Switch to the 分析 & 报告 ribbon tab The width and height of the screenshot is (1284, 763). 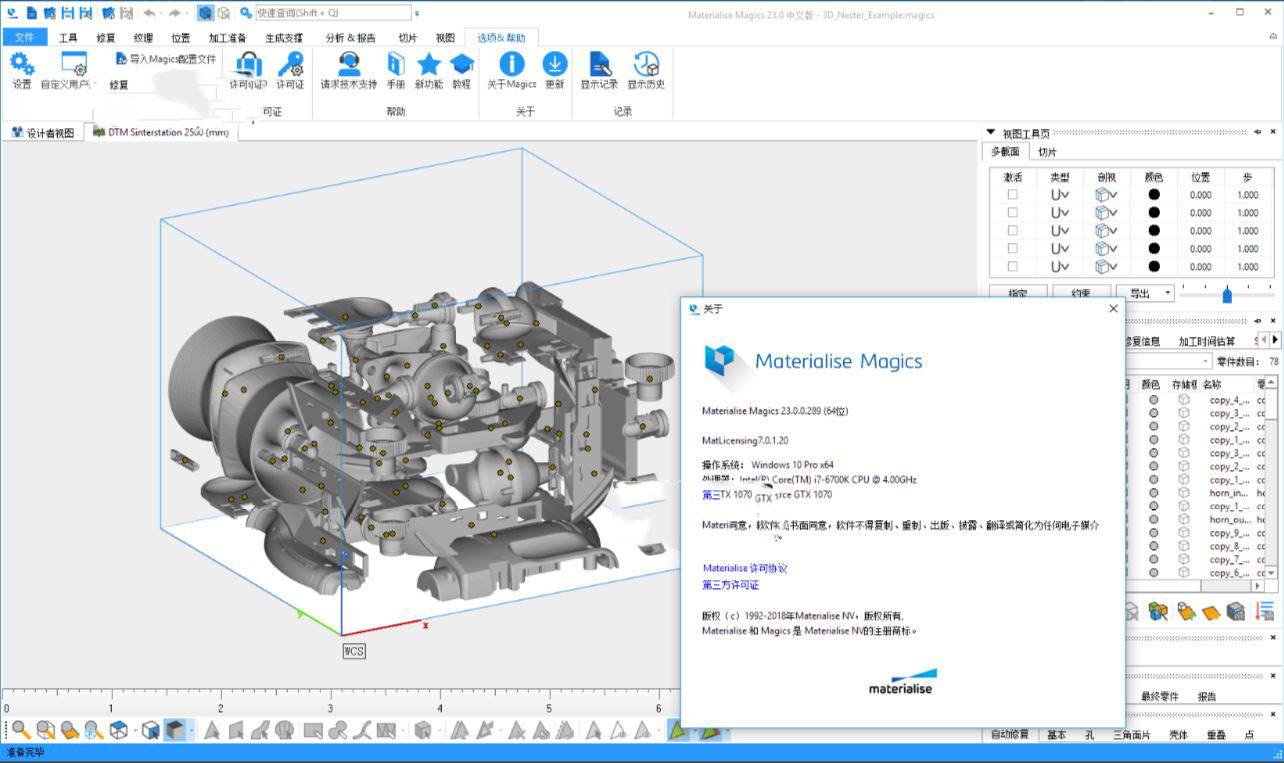[x=351, y=38]
